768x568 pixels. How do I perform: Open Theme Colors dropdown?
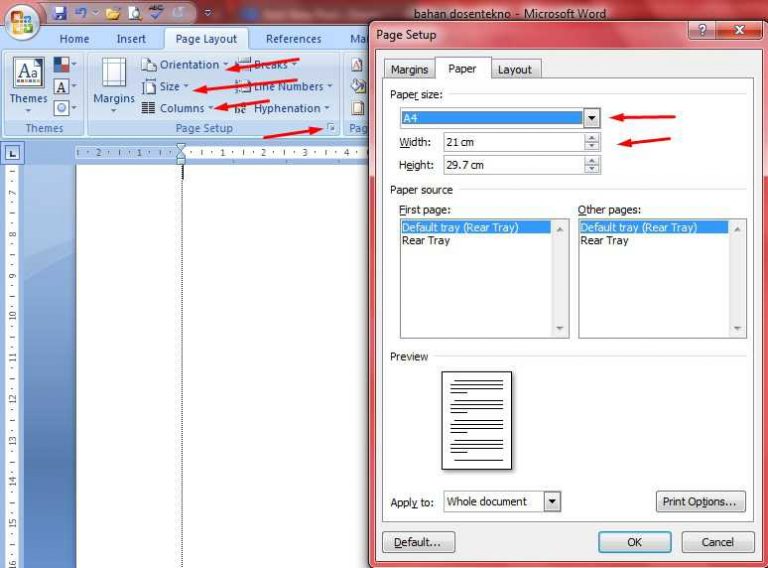pyautogui.click(x=65, y=64)
